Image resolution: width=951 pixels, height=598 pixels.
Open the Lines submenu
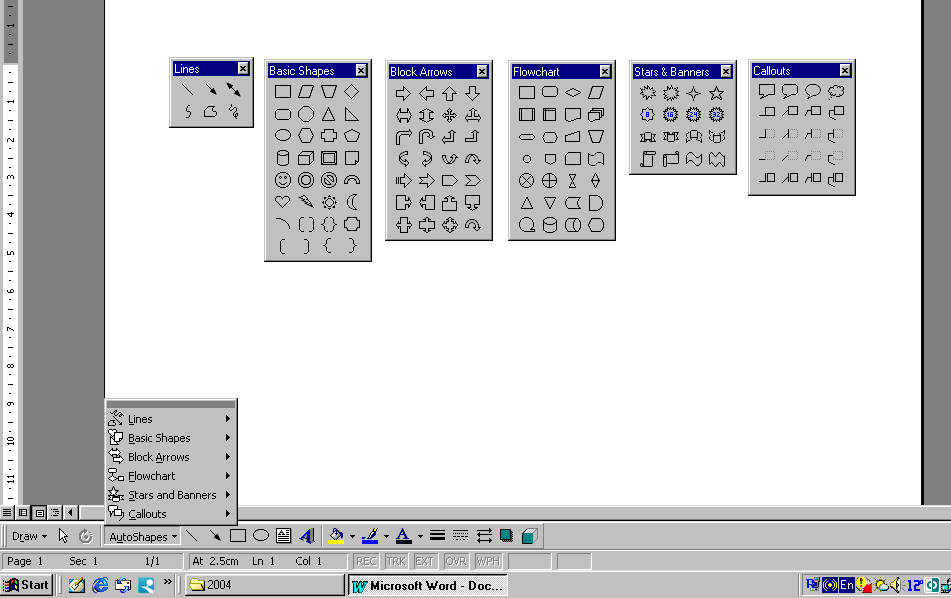(x=170, y=418)
